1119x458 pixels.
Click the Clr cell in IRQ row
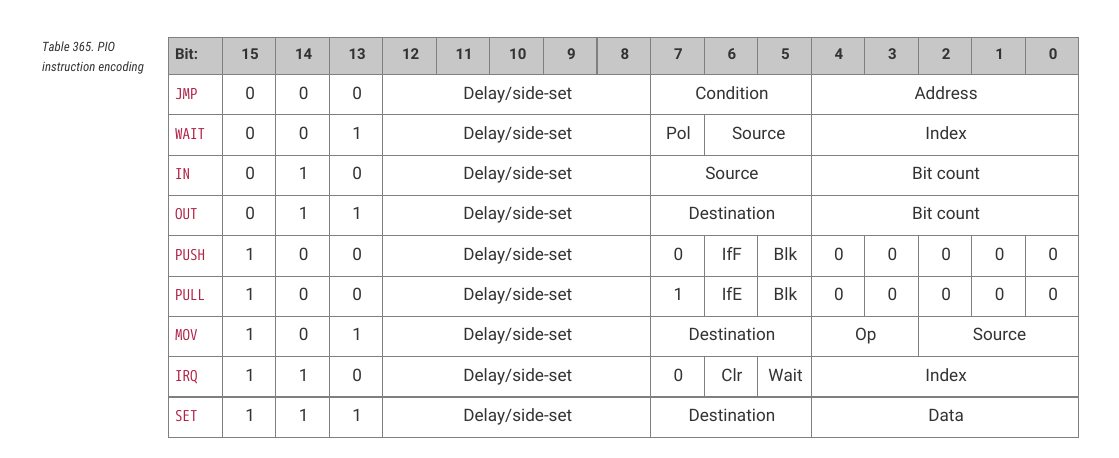pyautogui.click(x=731, y=376)
